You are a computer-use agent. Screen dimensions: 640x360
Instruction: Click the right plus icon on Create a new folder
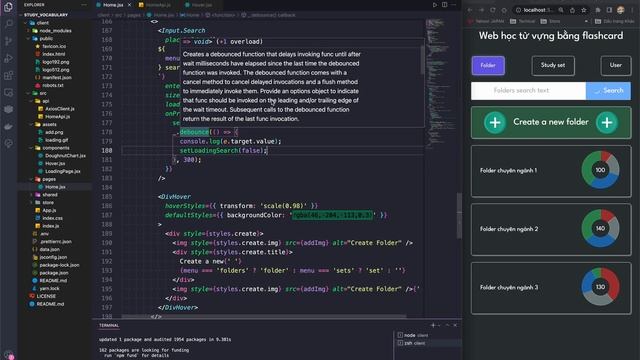pos(607,122)
